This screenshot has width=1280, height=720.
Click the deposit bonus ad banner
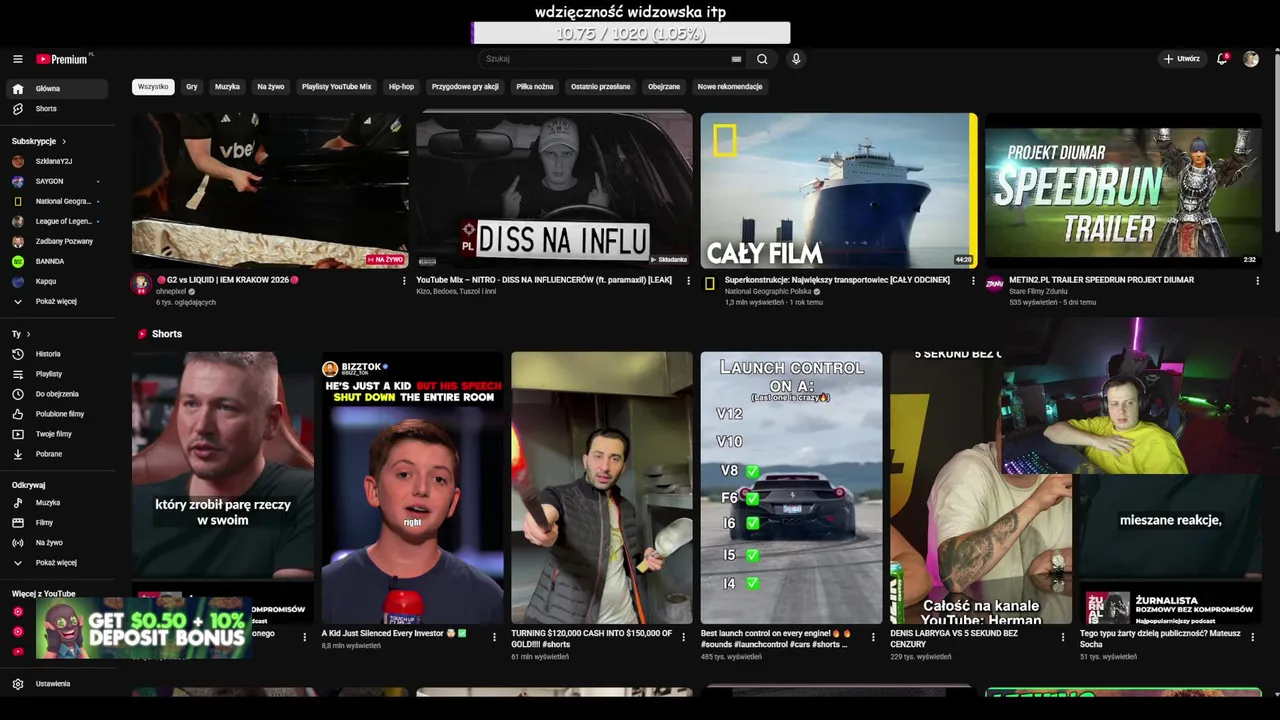(x=142, y=629)
